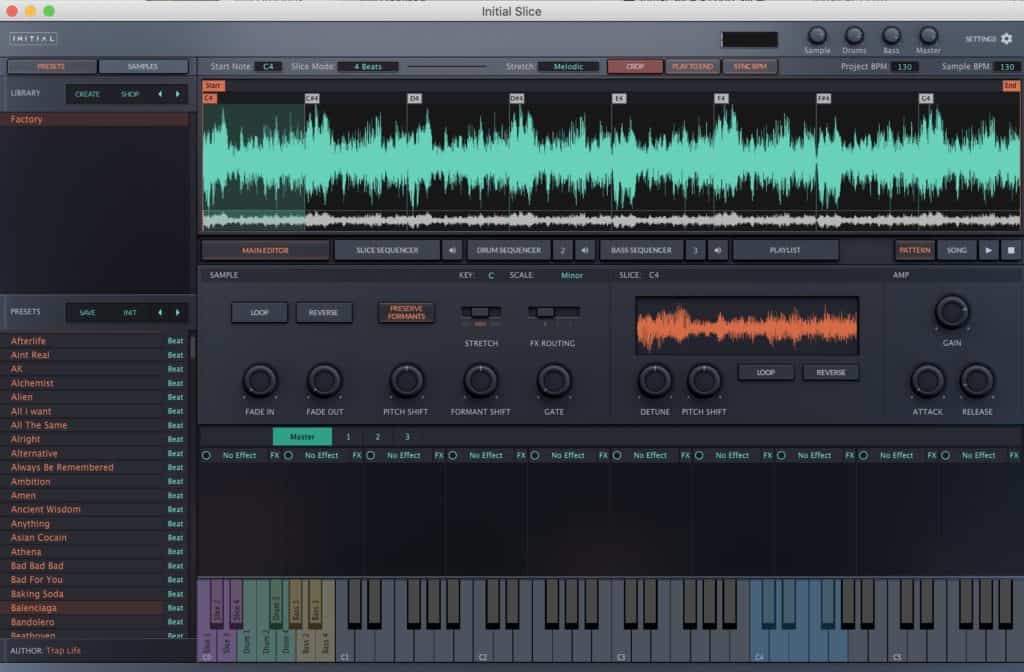Click the Init preset button
1024x672 pixels.
click(130, 313)
